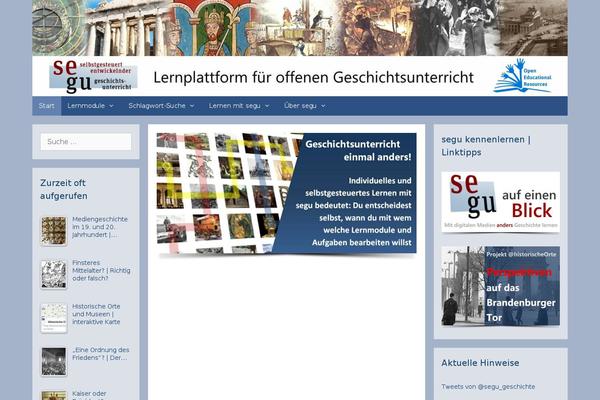Open the „Eine Ordnung des Friedens"? link
Viewport: 600px width, 400px height.
pos(101,354)
